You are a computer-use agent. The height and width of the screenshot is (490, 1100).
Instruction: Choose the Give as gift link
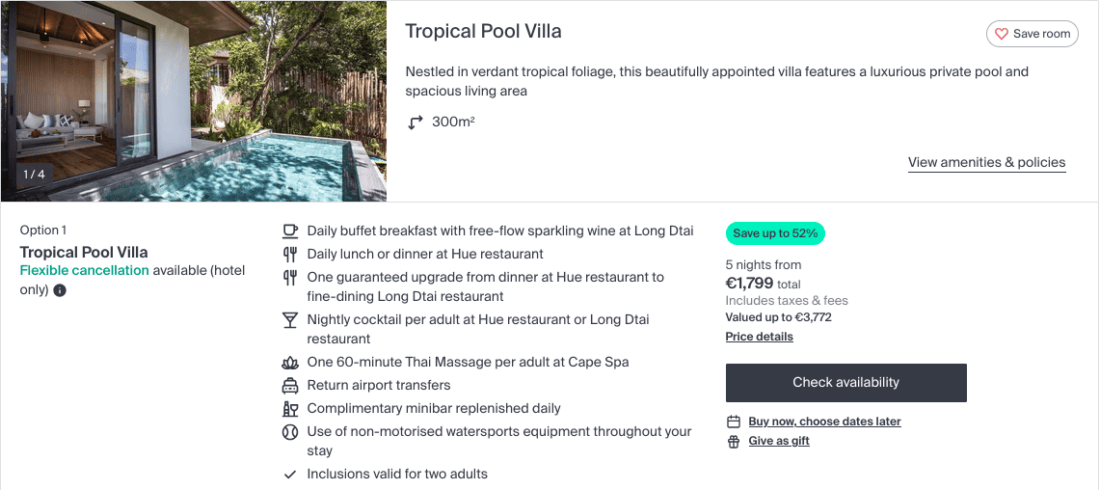click(x=779, y=441)
